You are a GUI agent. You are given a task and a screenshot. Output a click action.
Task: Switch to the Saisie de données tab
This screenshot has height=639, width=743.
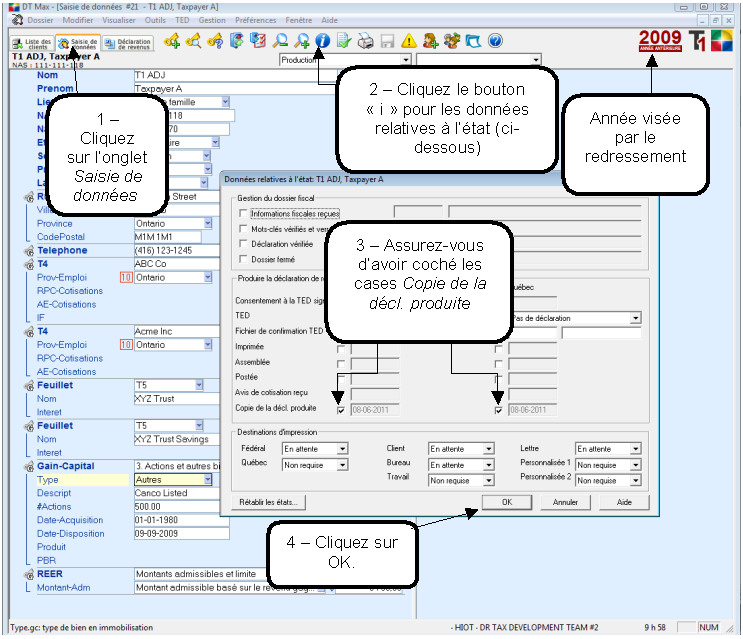pyautogui.click(x=78, y=43)
